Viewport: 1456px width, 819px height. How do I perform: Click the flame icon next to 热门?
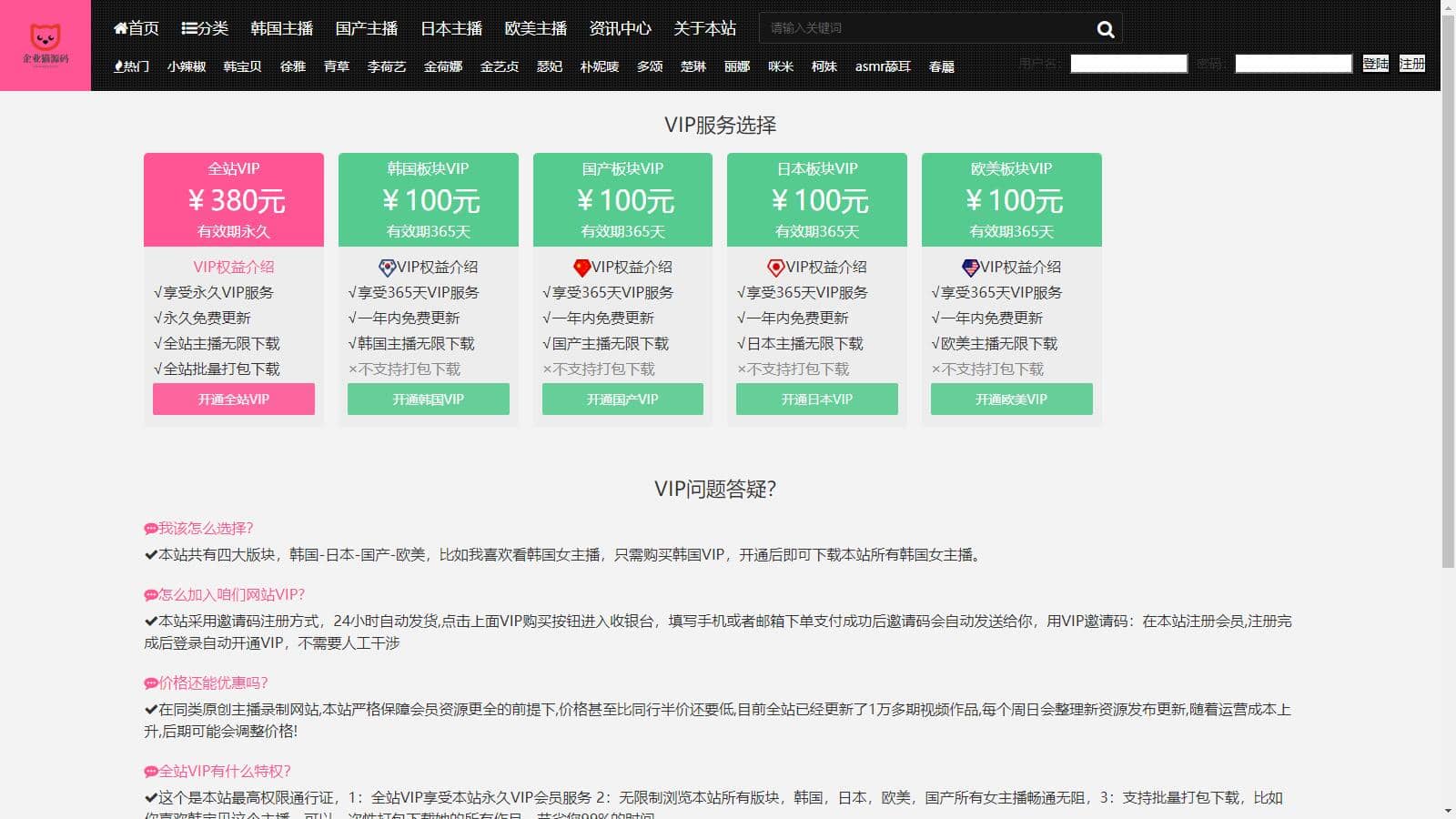118,66
